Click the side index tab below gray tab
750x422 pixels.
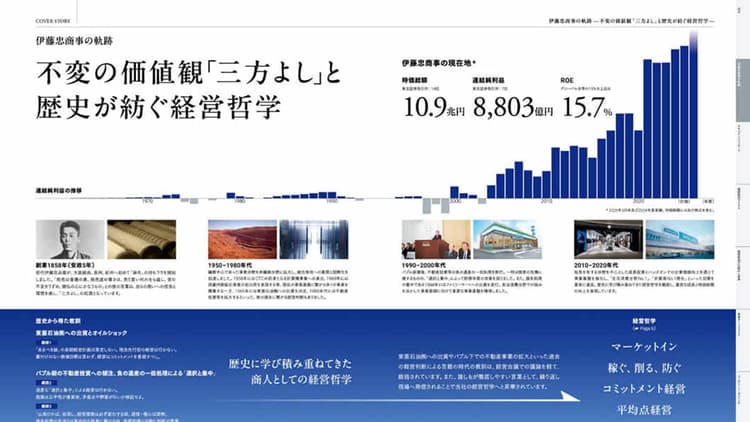click(742, 153)
